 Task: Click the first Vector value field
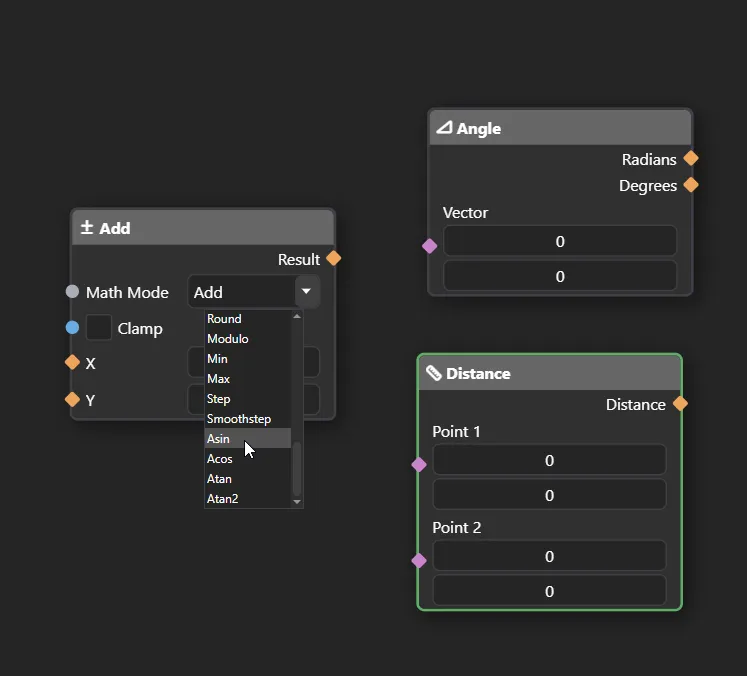click(x=560, y=241)
